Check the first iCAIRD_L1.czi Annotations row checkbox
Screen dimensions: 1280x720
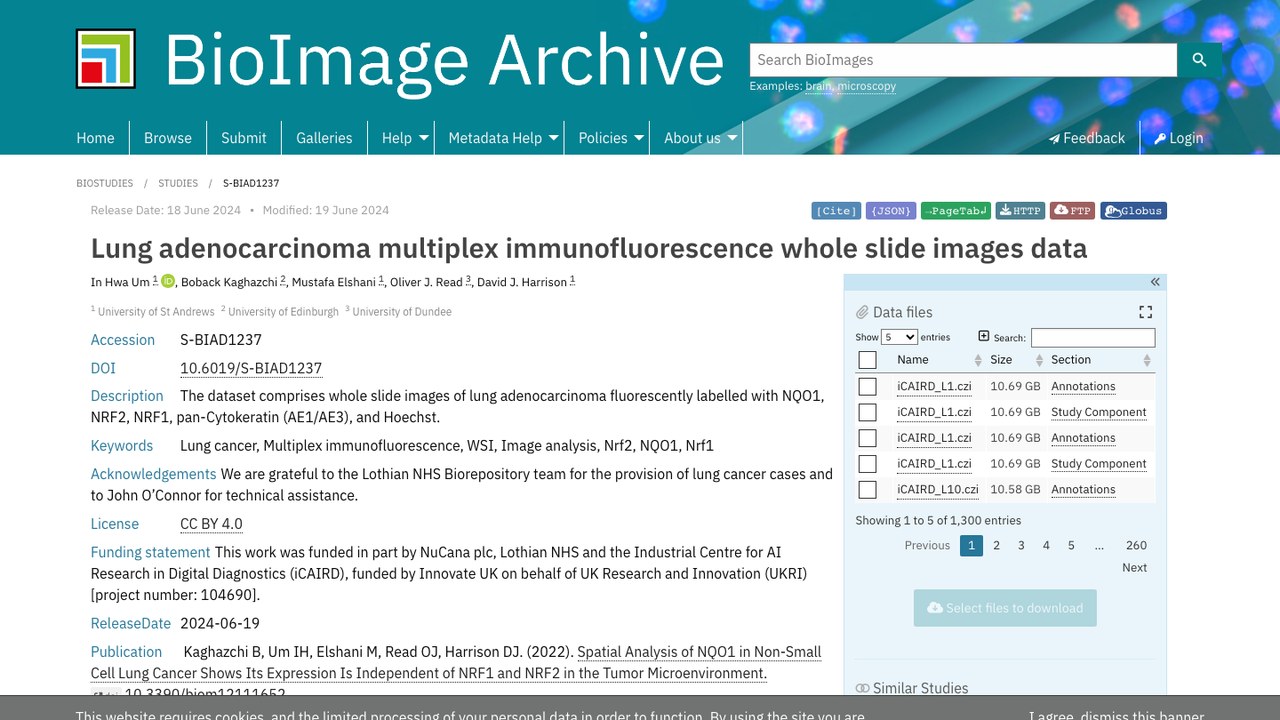867,386
